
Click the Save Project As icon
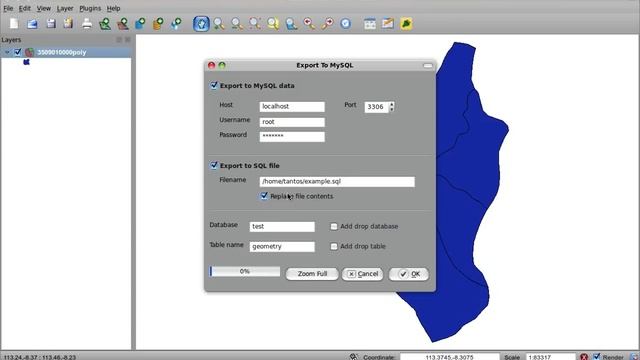pyautogui.click(x=68, y=24)
